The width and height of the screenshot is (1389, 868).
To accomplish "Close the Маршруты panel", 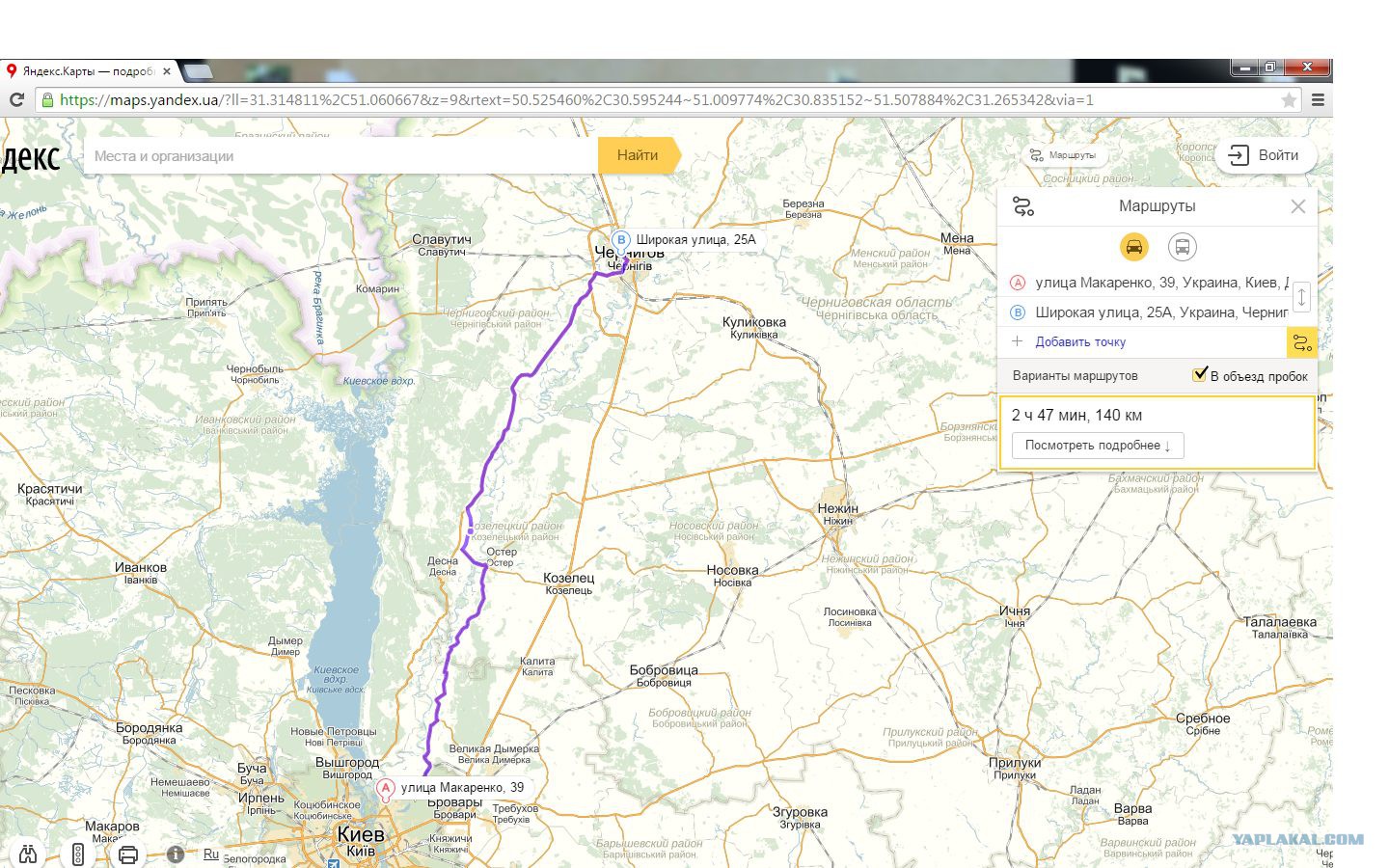I will click(x=1298, y=206).
